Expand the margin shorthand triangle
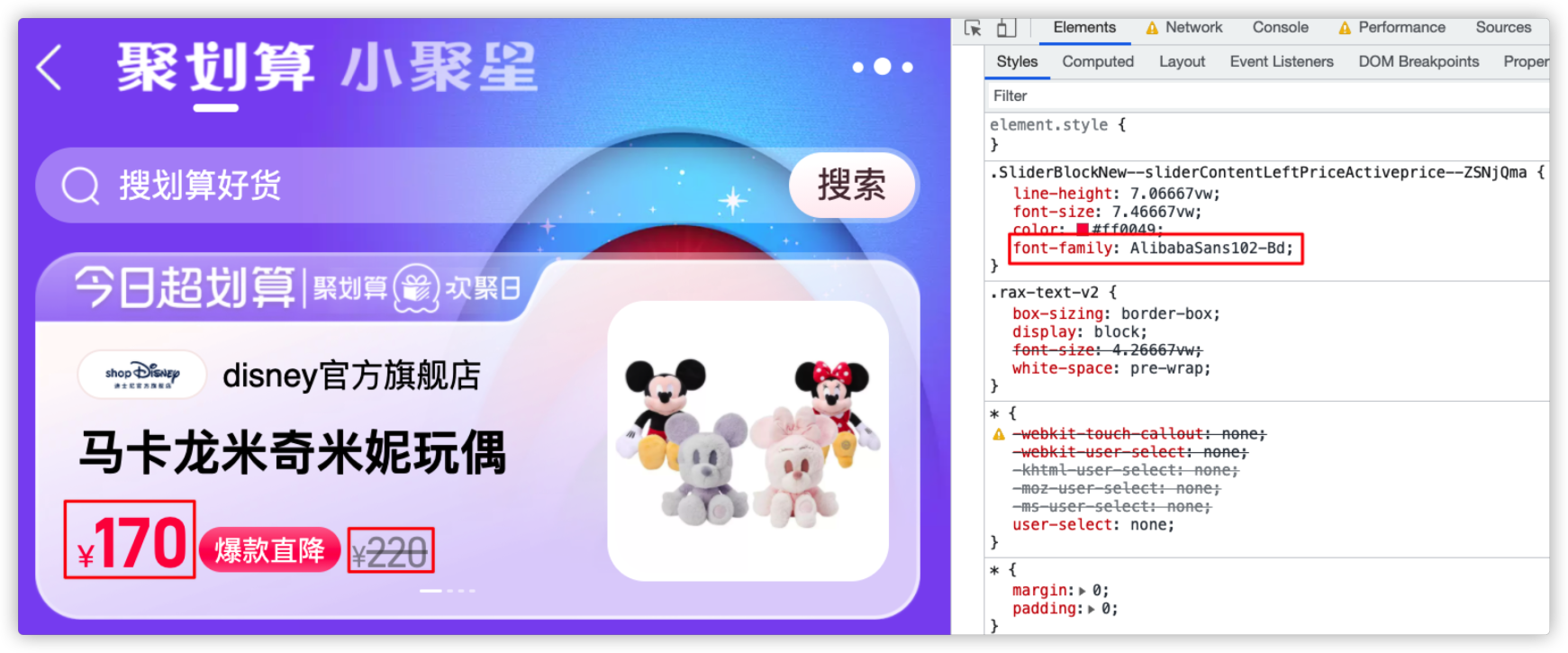Screen dimensions: 1568x653 point(1083,591)
